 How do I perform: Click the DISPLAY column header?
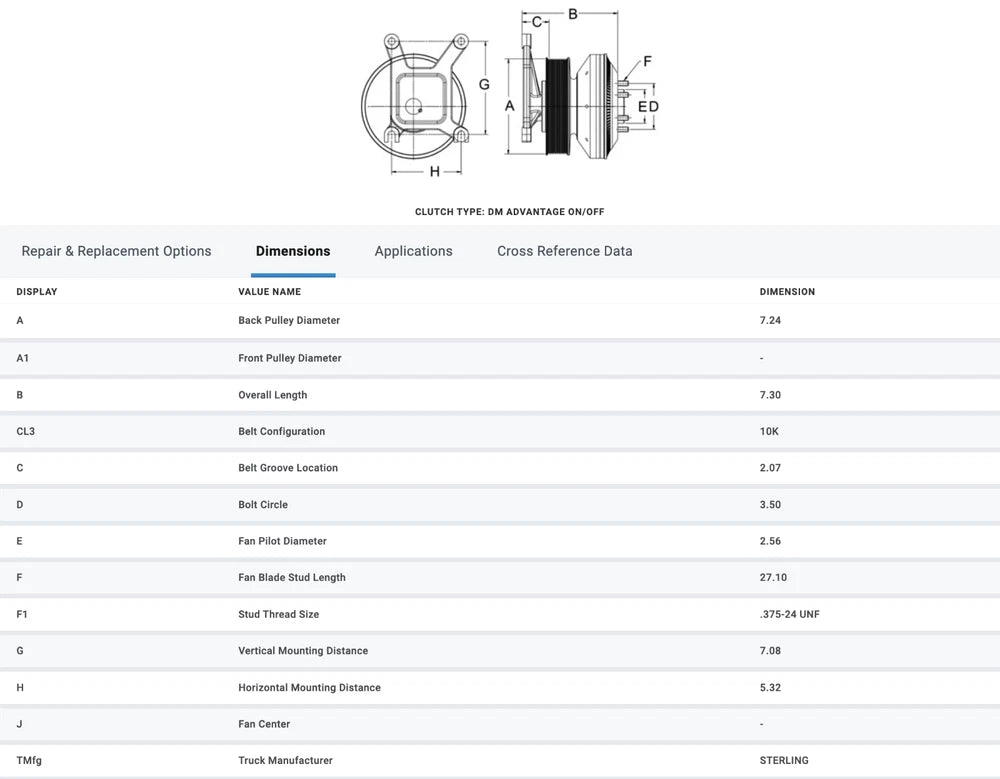37,292
